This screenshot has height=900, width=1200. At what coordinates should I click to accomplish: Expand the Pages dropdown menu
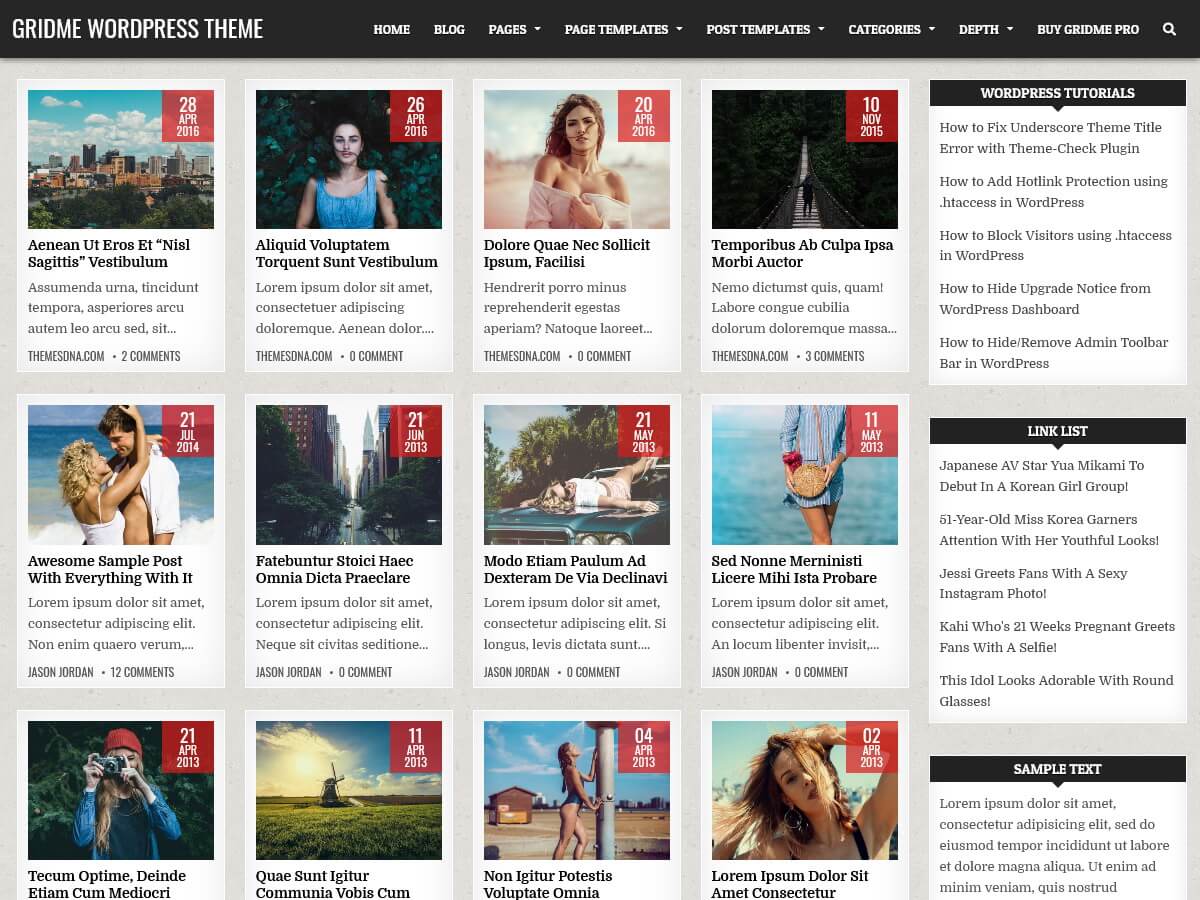(508, 29)
